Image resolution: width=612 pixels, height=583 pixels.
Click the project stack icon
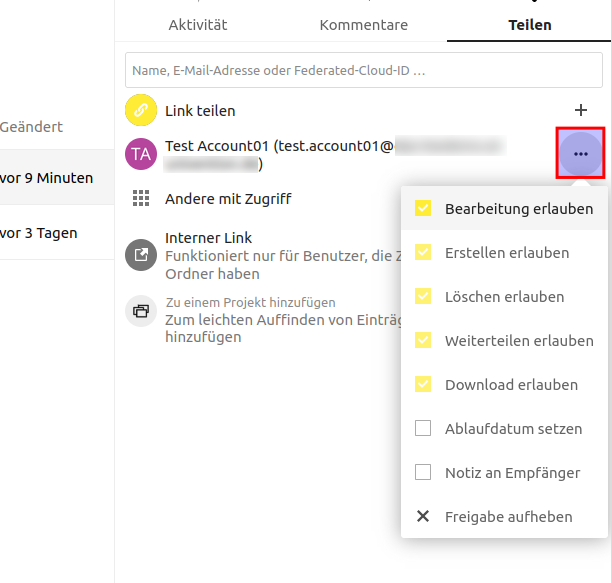141,311
